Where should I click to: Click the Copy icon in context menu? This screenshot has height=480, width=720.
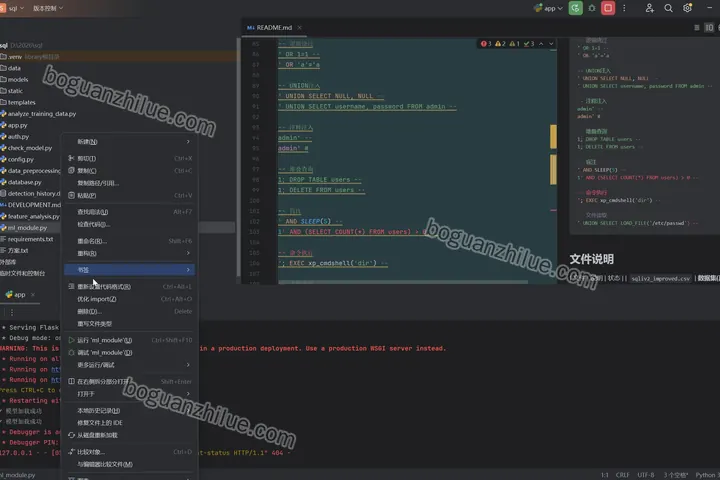pos(71,170)
